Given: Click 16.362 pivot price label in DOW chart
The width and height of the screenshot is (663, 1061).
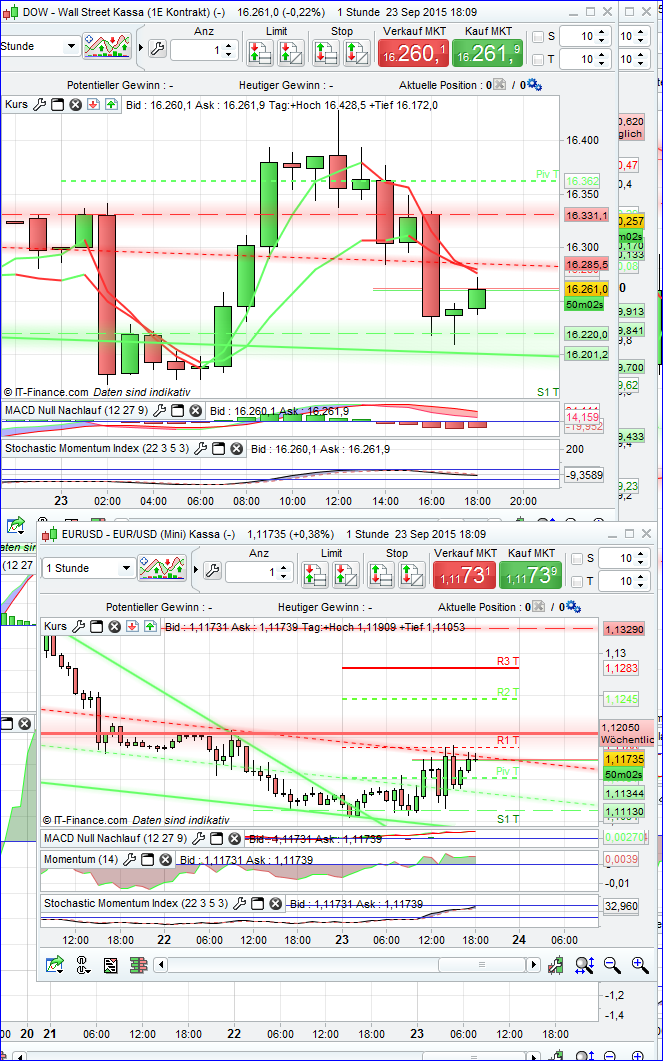Looking at the screenshot, I should (x=582, y=181).
